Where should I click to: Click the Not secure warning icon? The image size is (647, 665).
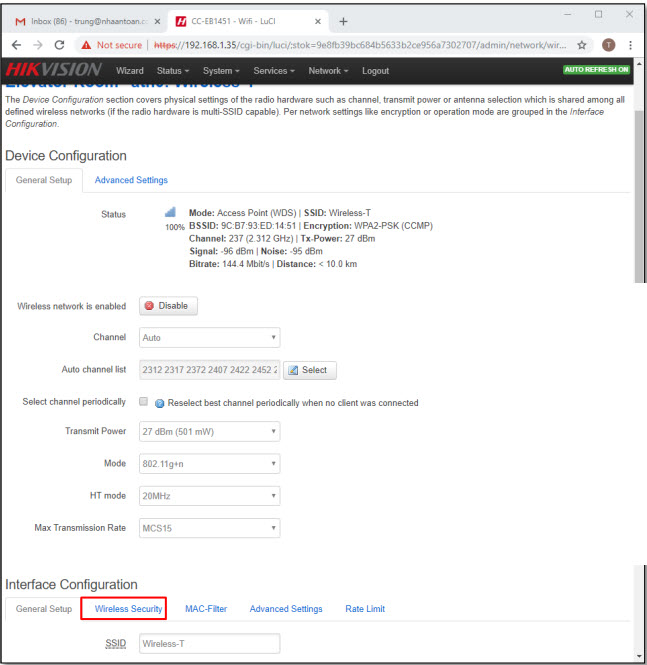86,45
